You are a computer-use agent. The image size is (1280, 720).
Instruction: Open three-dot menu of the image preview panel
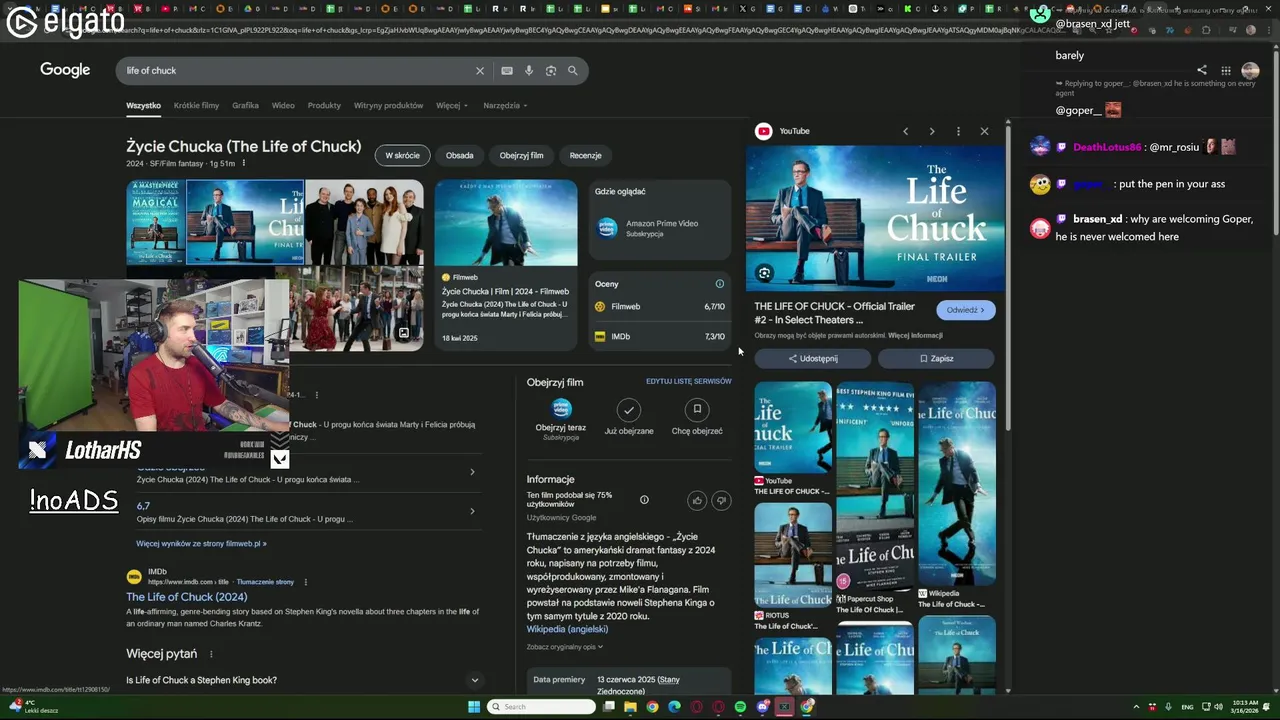click(958, 131)
